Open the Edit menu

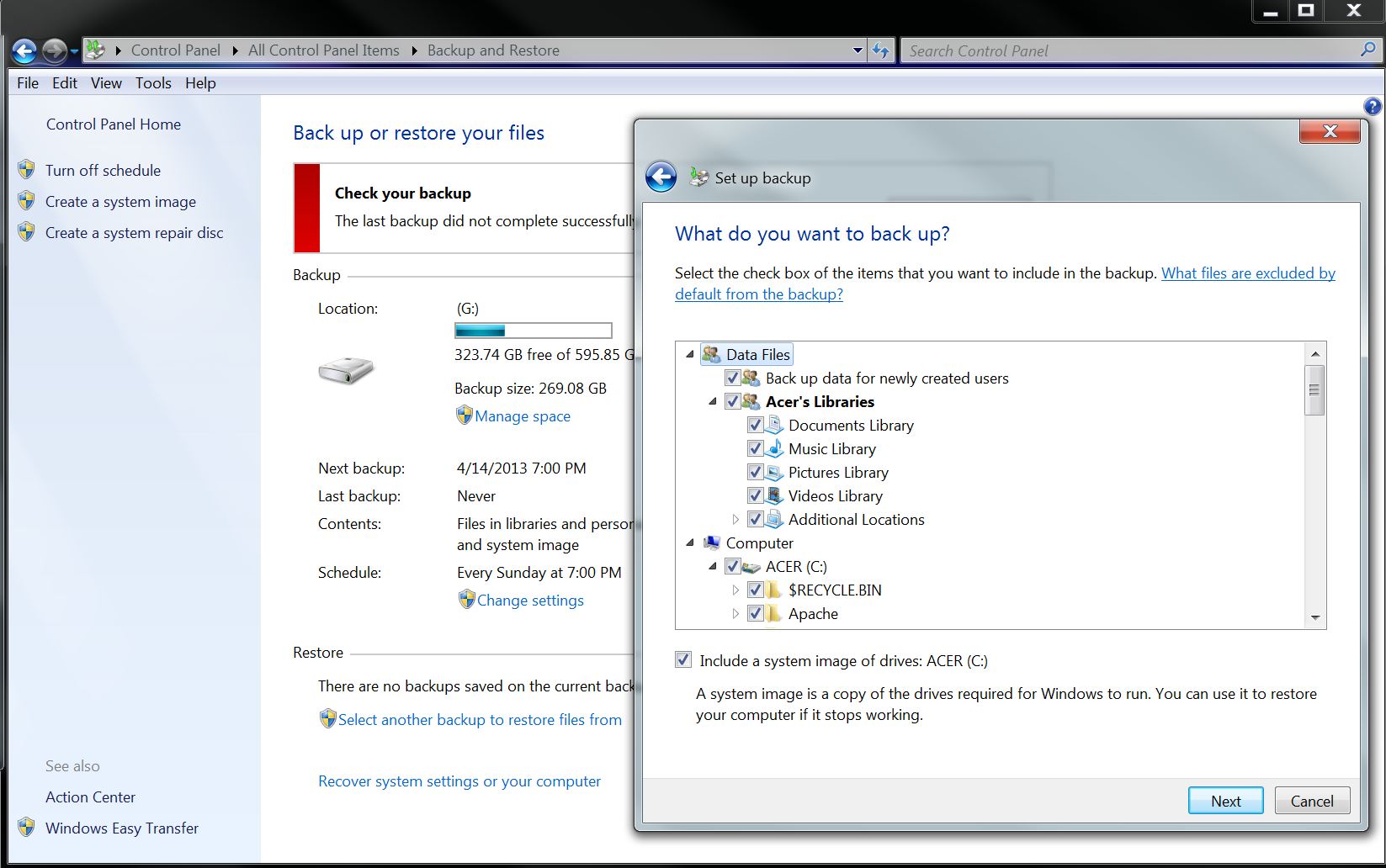(x=65, y=82)
